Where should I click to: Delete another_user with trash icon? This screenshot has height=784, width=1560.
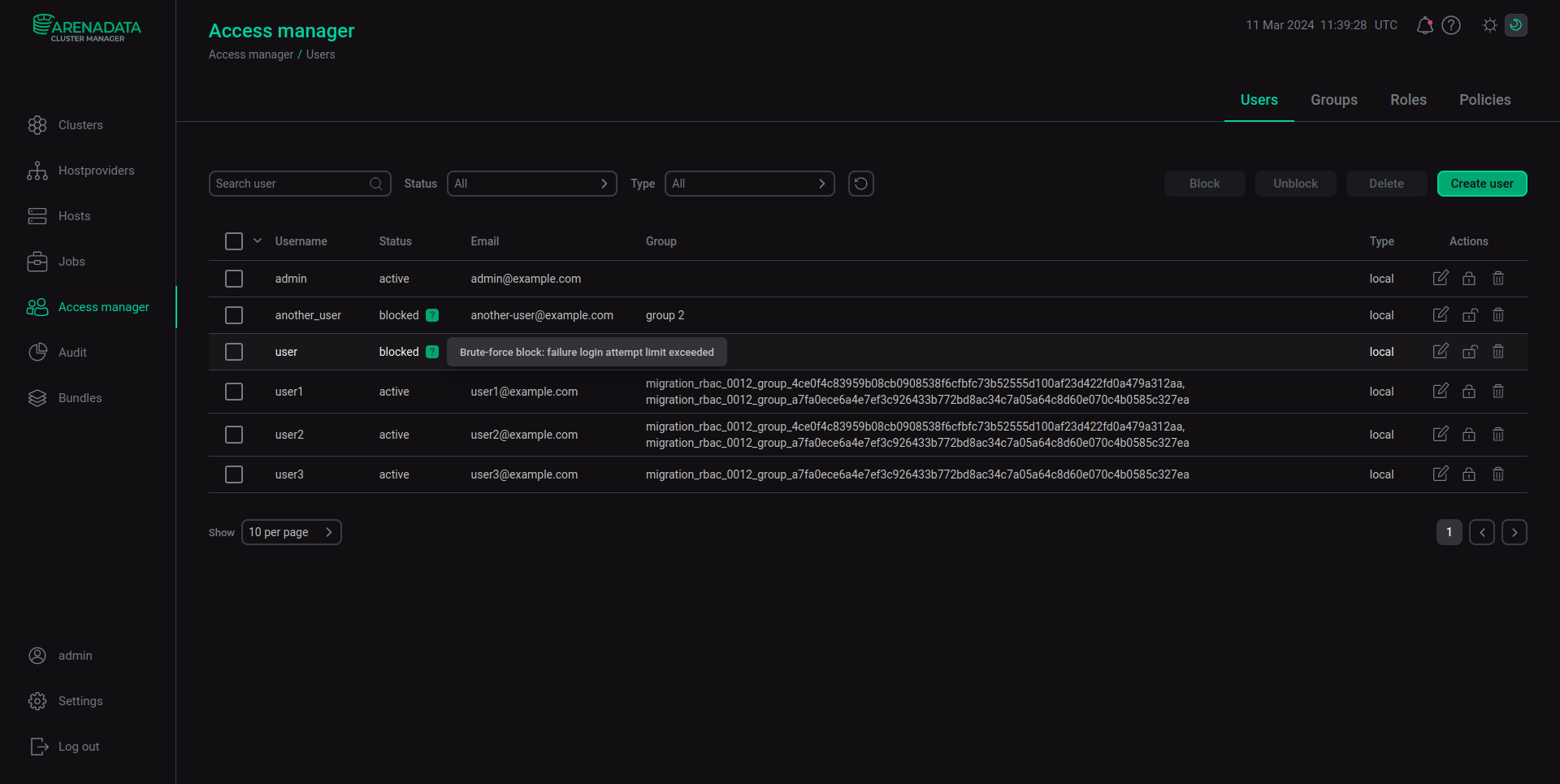pos(1498,315)
